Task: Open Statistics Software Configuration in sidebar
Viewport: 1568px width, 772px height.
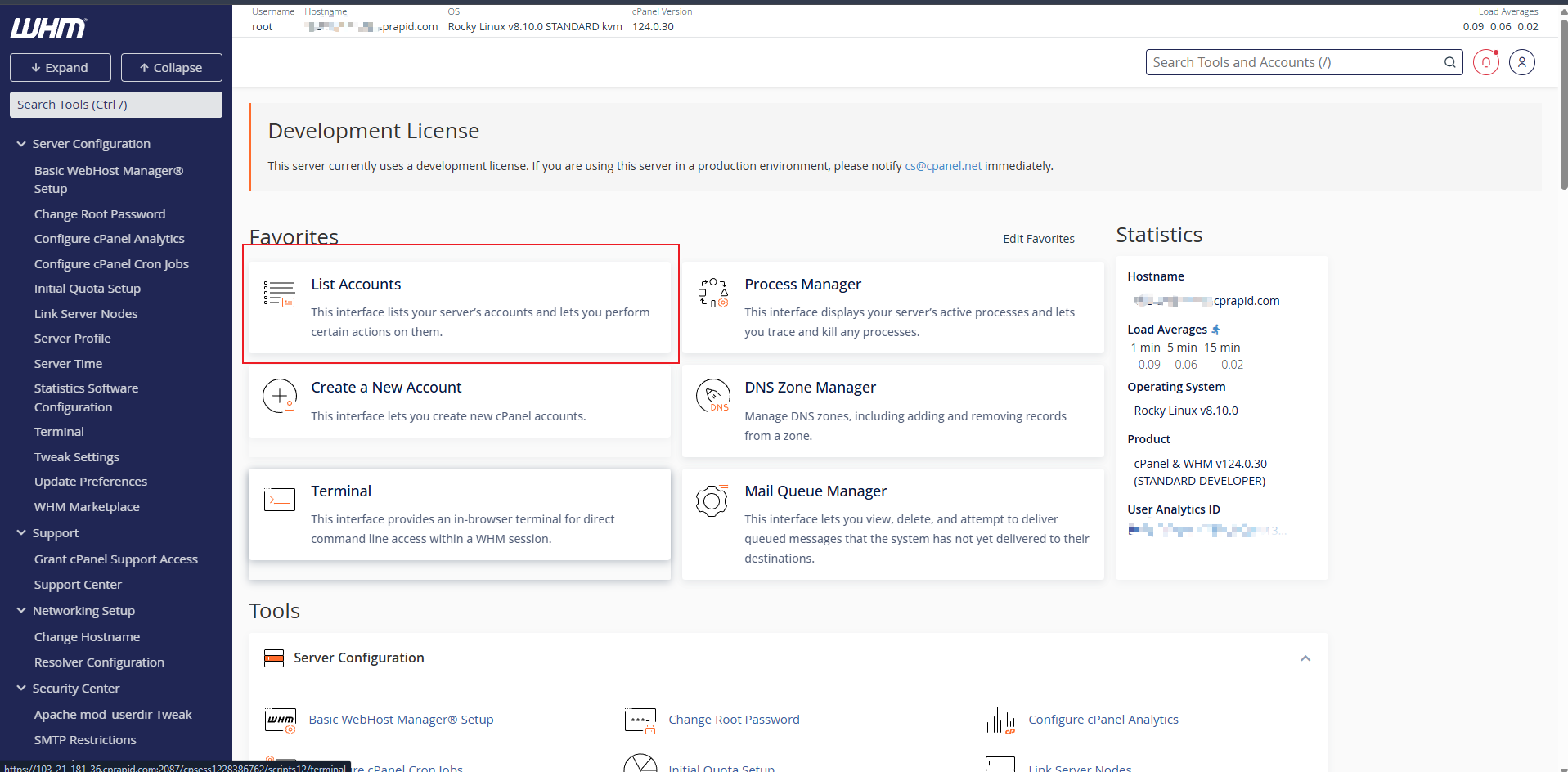Action: [x=87, y=397]
